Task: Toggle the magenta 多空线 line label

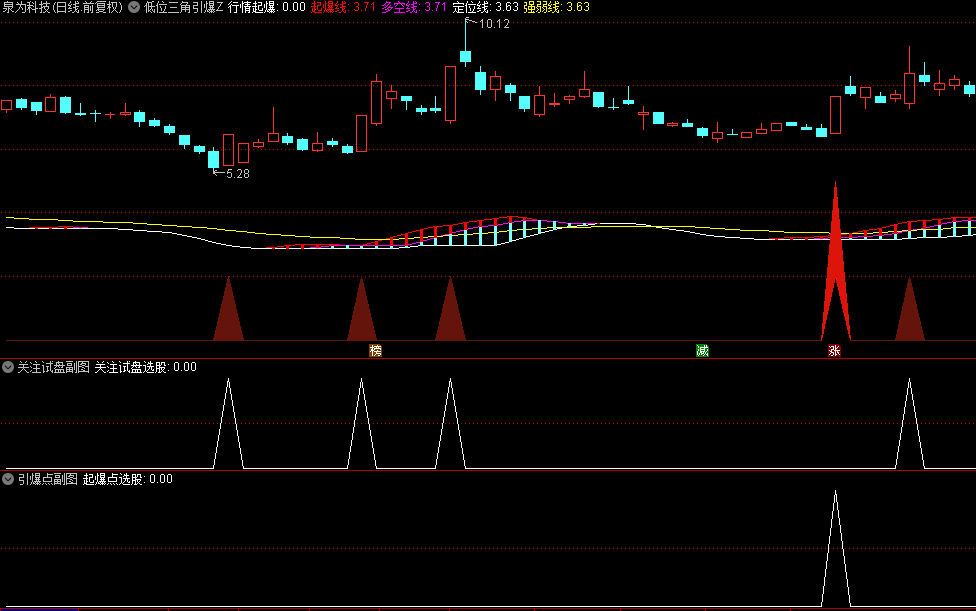Action: 414,7
